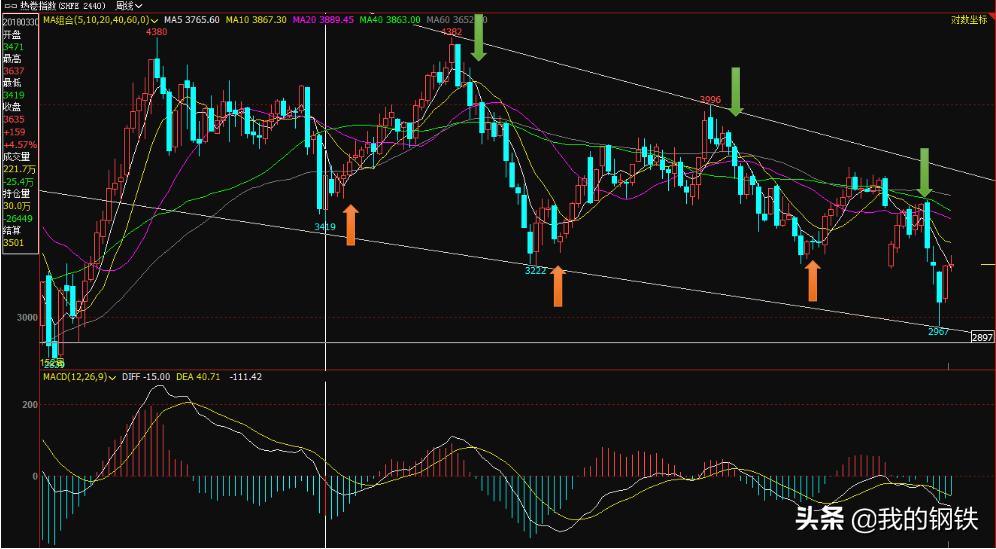Screen dimensions: 996x549
Task: Click the rightmost orange up arrow
Action: [x=813, y=281]
